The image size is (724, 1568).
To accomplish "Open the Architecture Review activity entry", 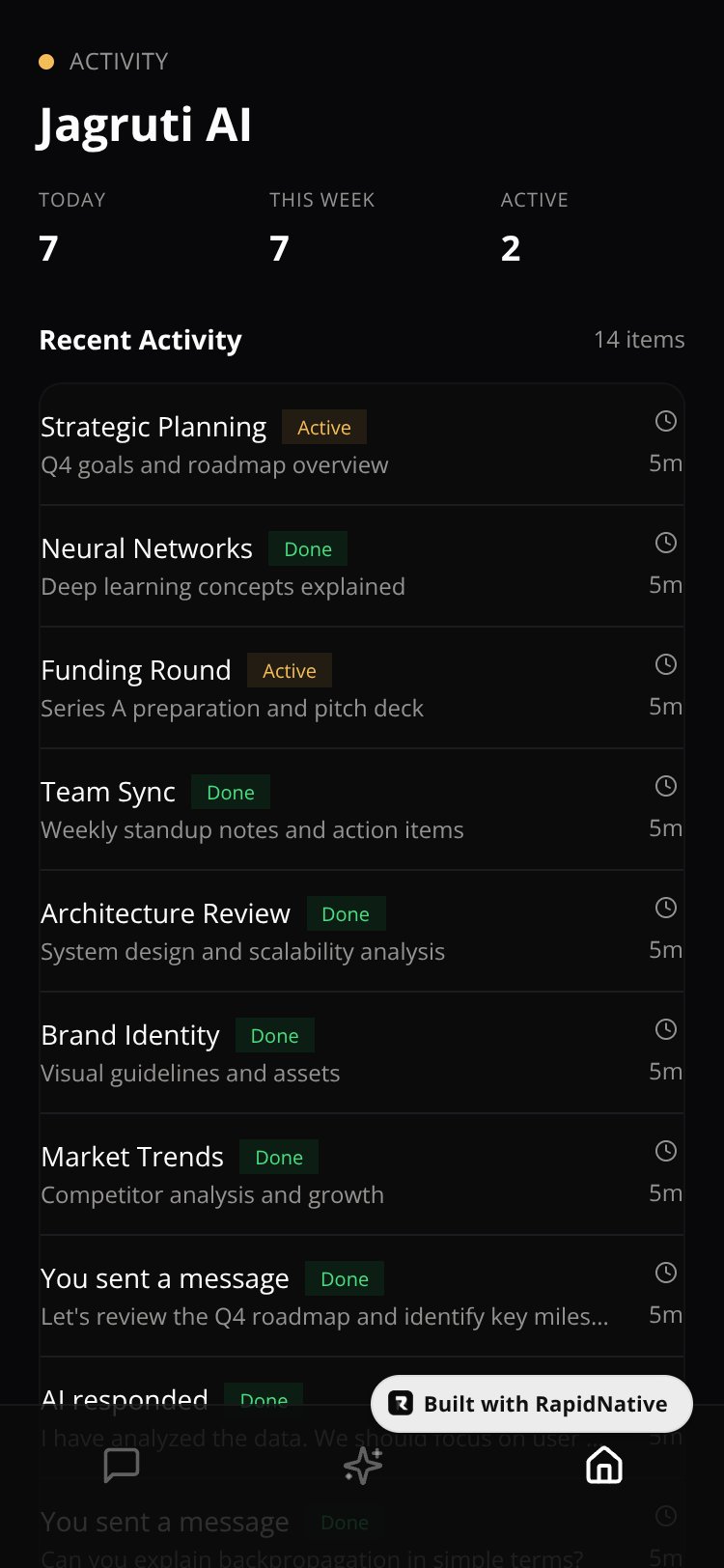I will click(362, 932).
